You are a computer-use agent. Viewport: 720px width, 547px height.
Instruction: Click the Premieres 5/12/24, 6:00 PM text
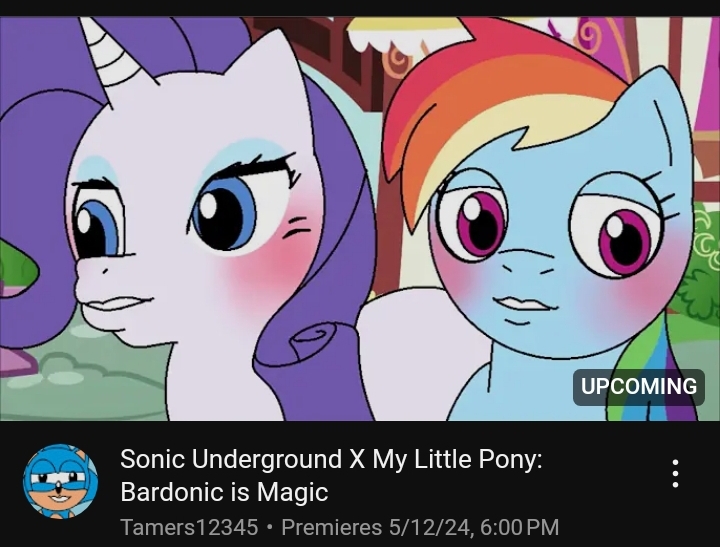point(420,527)
